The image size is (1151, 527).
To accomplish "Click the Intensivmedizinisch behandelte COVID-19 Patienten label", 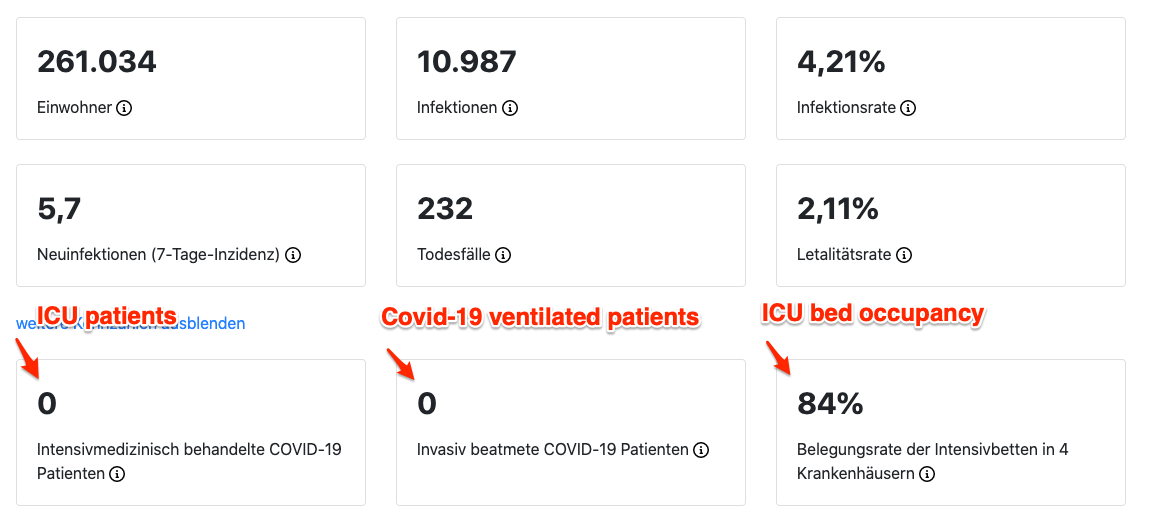I will [x=189, y=450].
